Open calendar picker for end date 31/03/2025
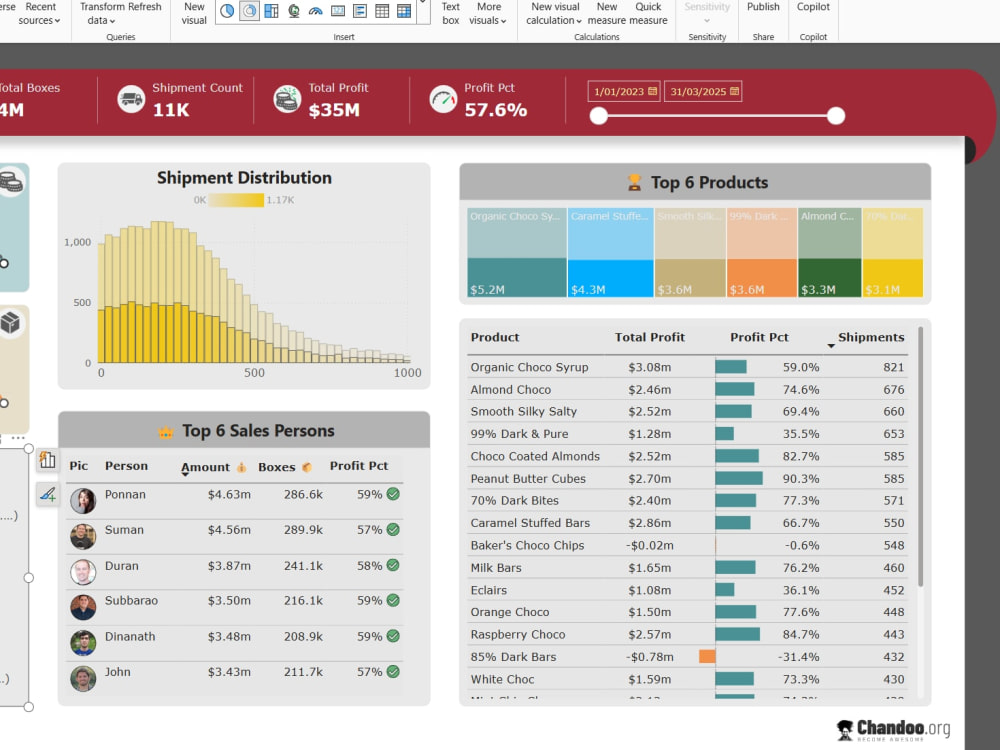The width and height of the screenshot is (1000, 750). coord(735,91)
